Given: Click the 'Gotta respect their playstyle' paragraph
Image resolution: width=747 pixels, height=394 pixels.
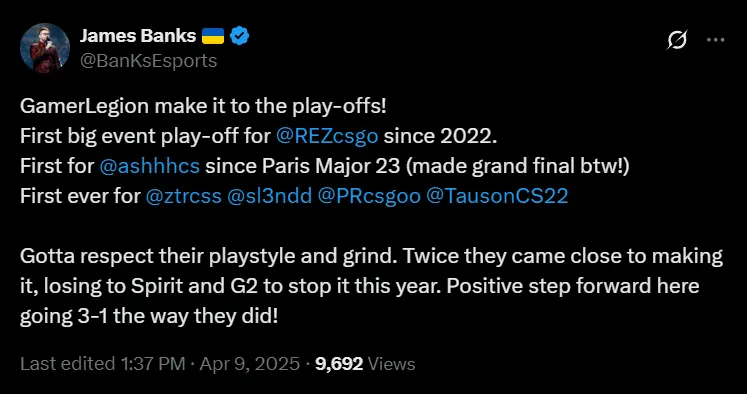Looking at the screenshot, I should click(372, 286).
